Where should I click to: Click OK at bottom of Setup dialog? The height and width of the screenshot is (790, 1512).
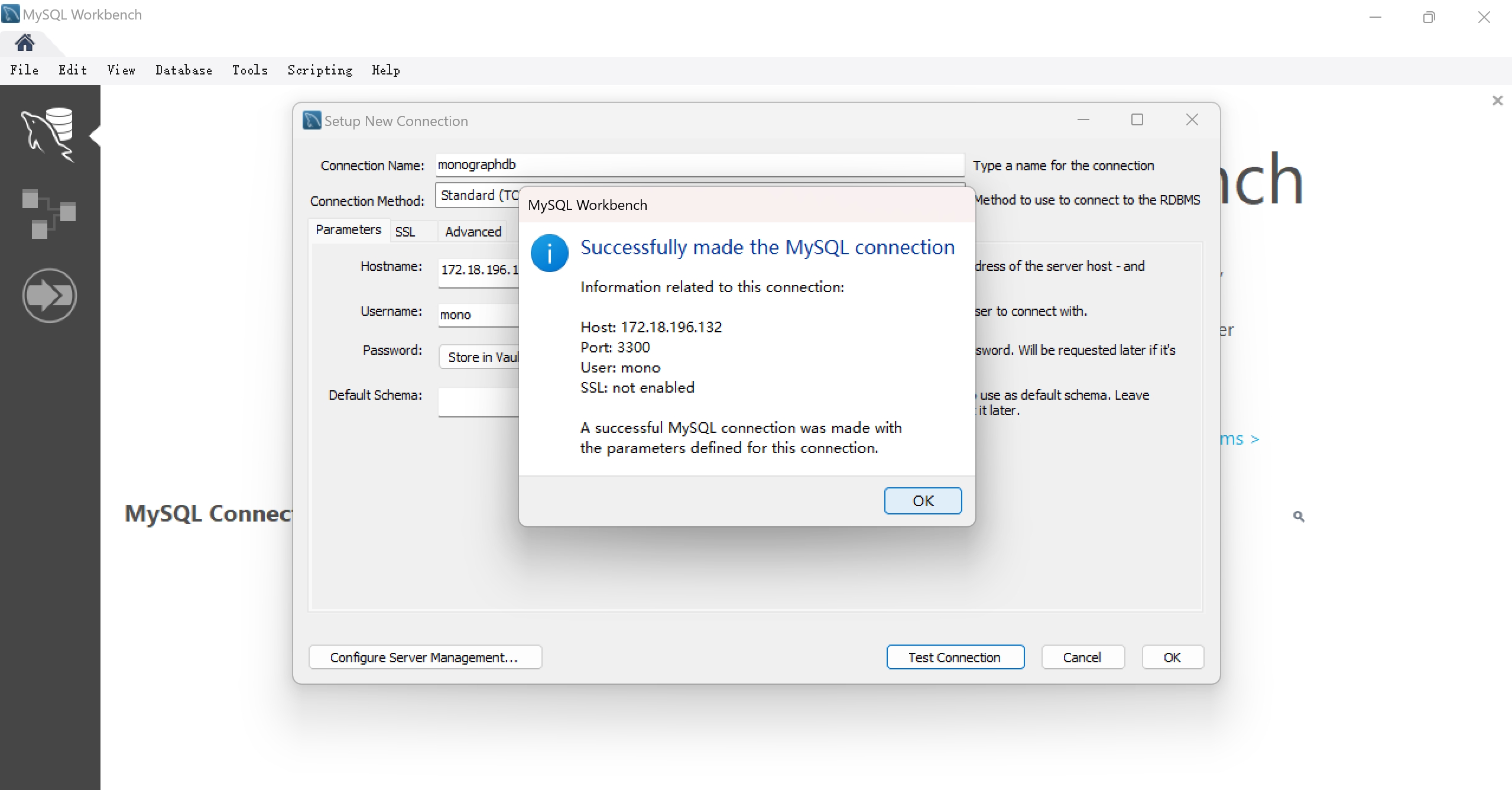(1172, 657)
